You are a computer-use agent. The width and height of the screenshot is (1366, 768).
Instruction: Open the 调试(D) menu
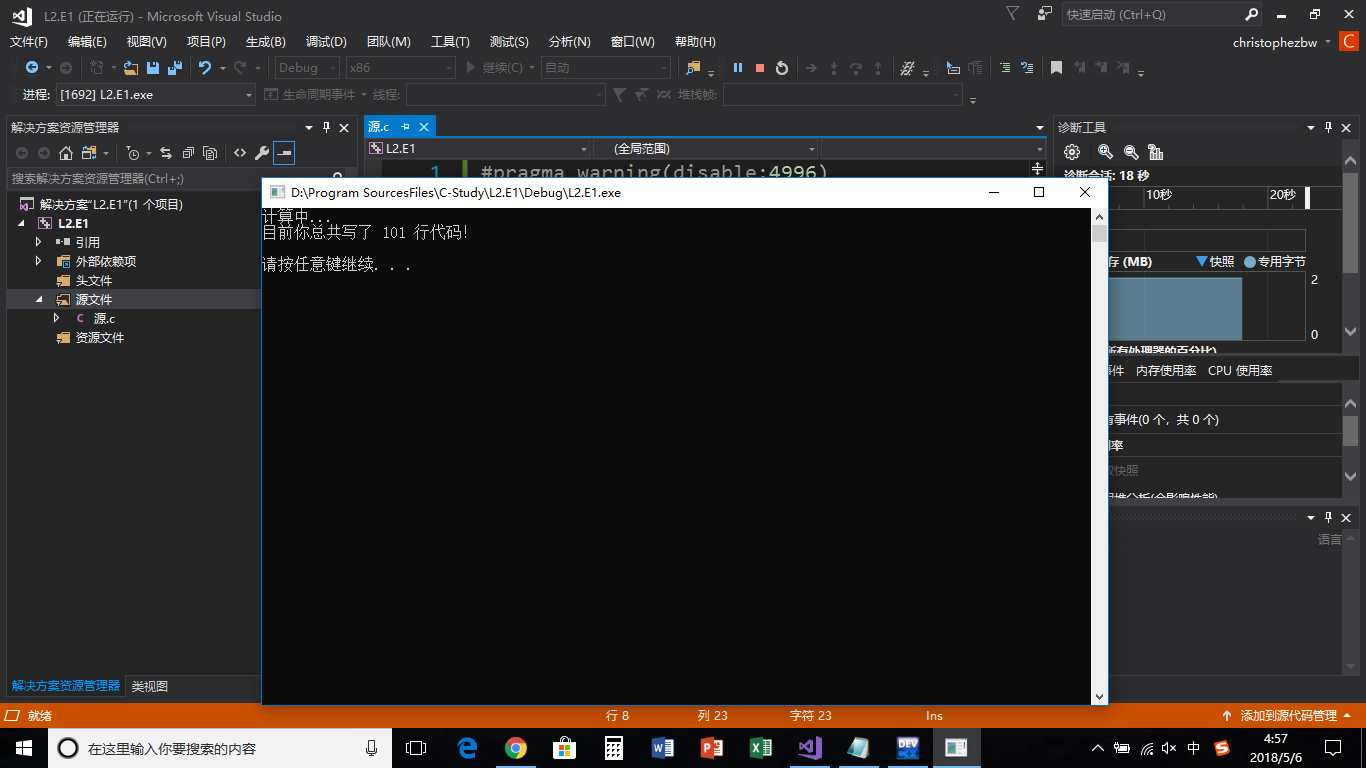coord(326,42)
